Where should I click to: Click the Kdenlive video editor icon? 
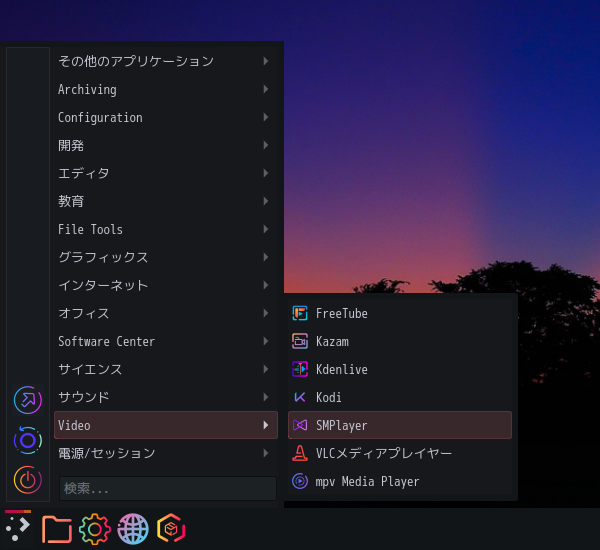(x=300, y=369)
